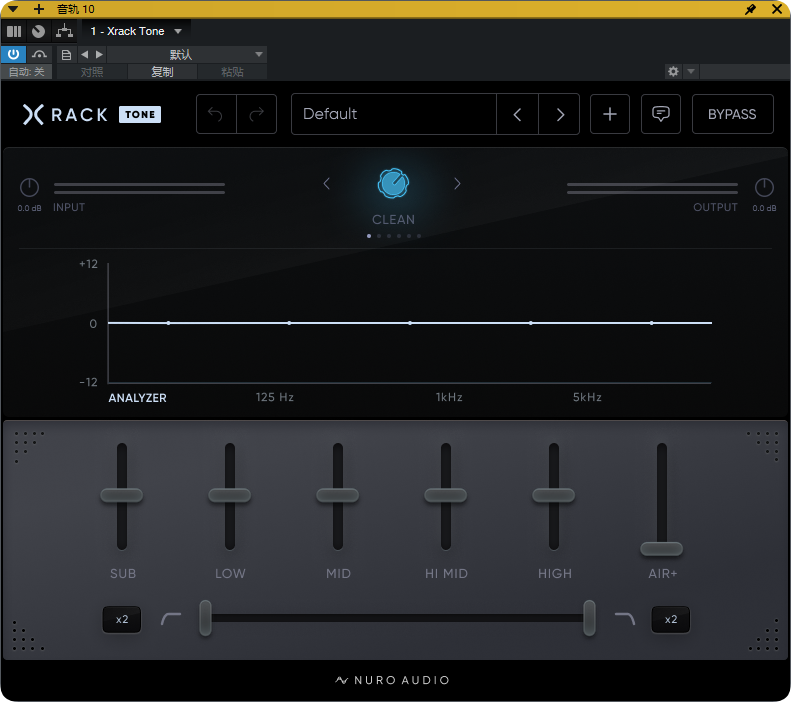791x702 pixels.
Task: Click the high-pass filter shape icon
Action: [171, 618]
